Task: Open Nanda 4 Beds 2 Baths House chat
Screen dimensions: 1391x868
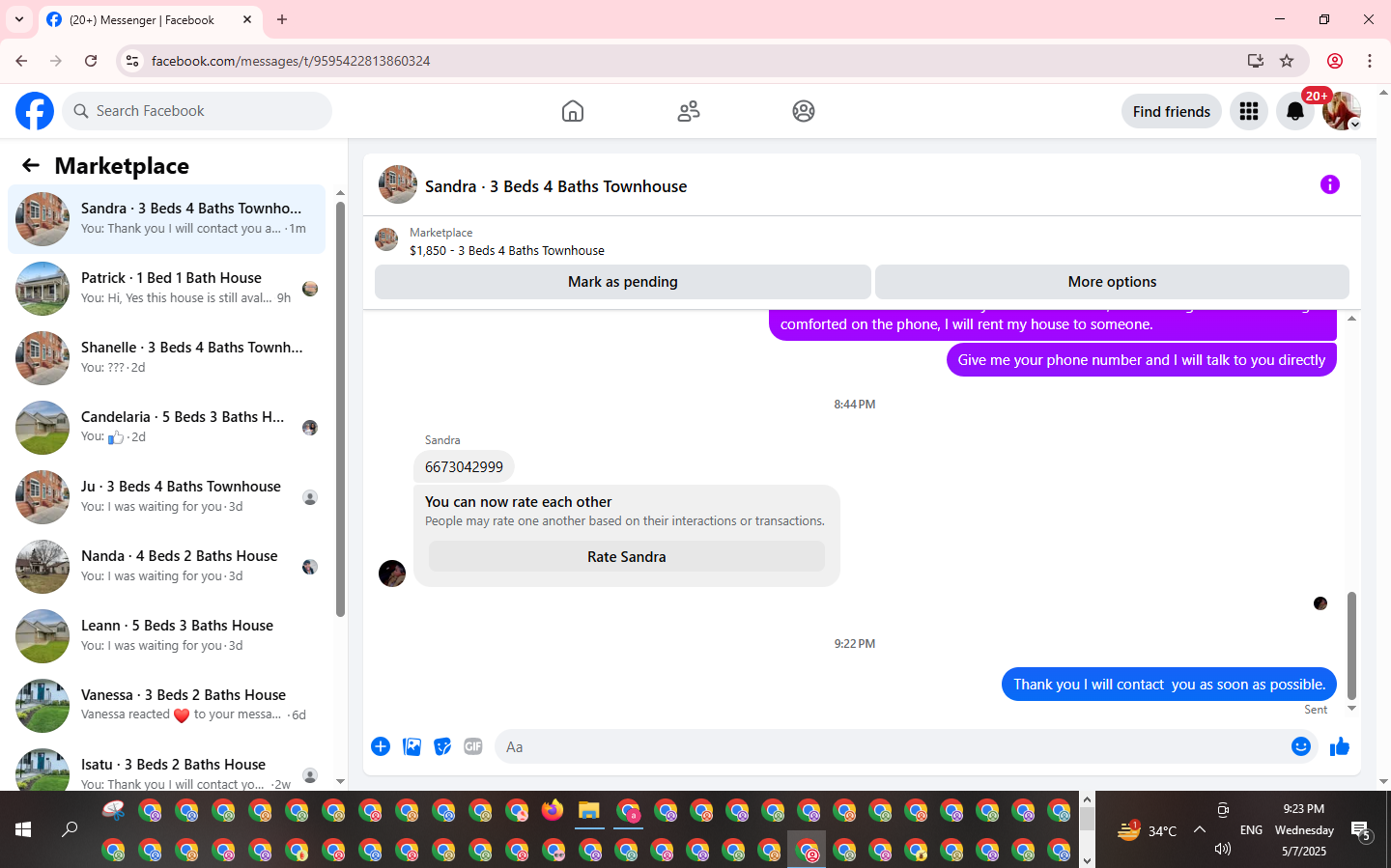Action: click(x=166, y=567)
